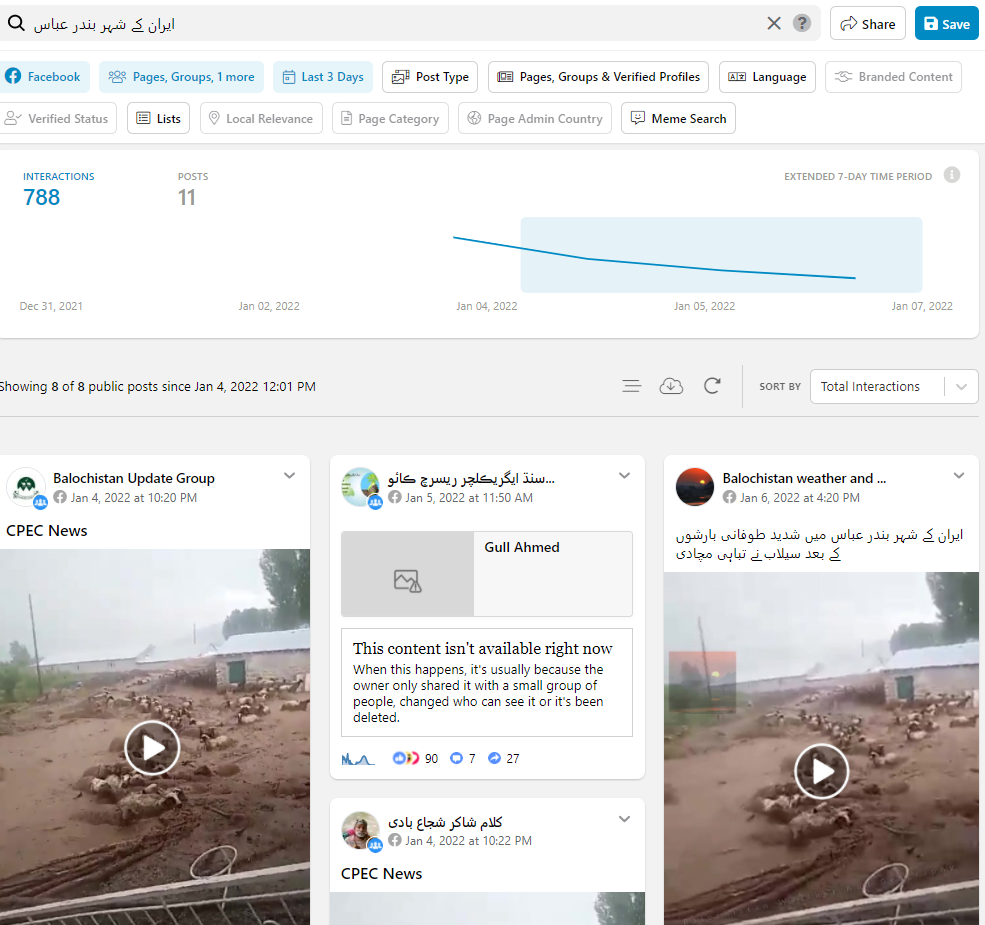
Task: Open the Page Admin Country filter
Action: [535, 118]
